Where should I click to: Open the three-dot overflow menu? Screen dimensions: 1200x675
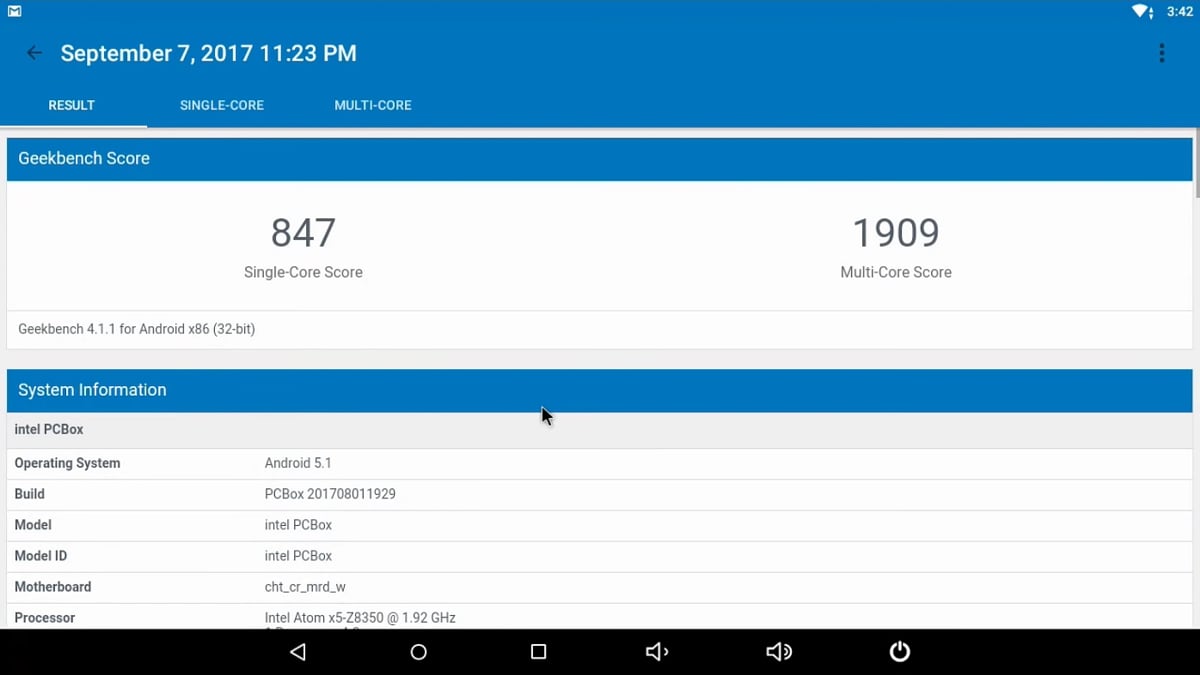[x=1161, y=53]
